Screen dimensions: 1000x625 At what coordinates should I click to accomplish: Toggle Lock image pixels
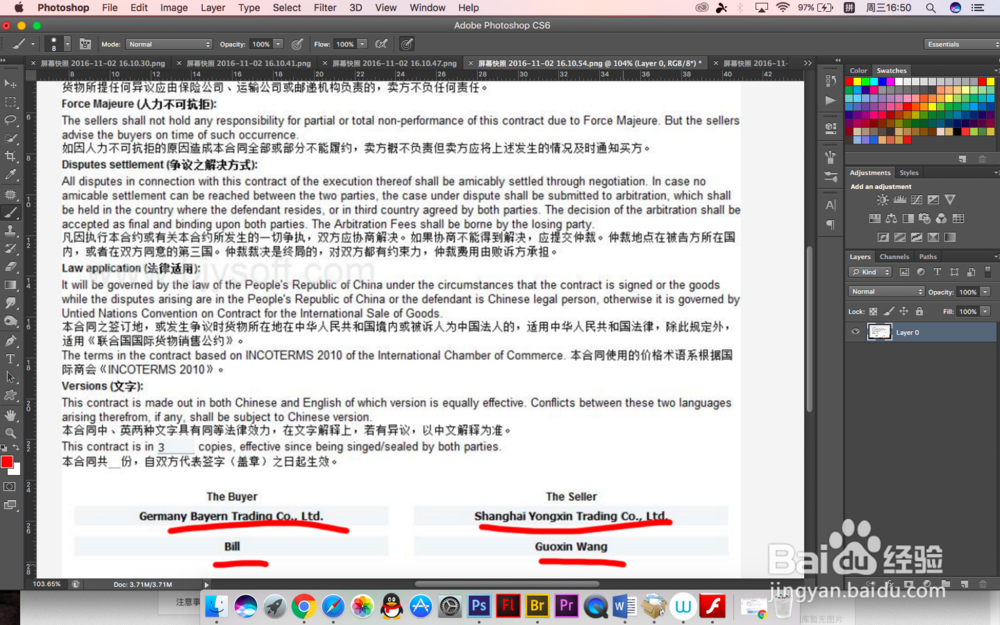[x=888, y=311]
